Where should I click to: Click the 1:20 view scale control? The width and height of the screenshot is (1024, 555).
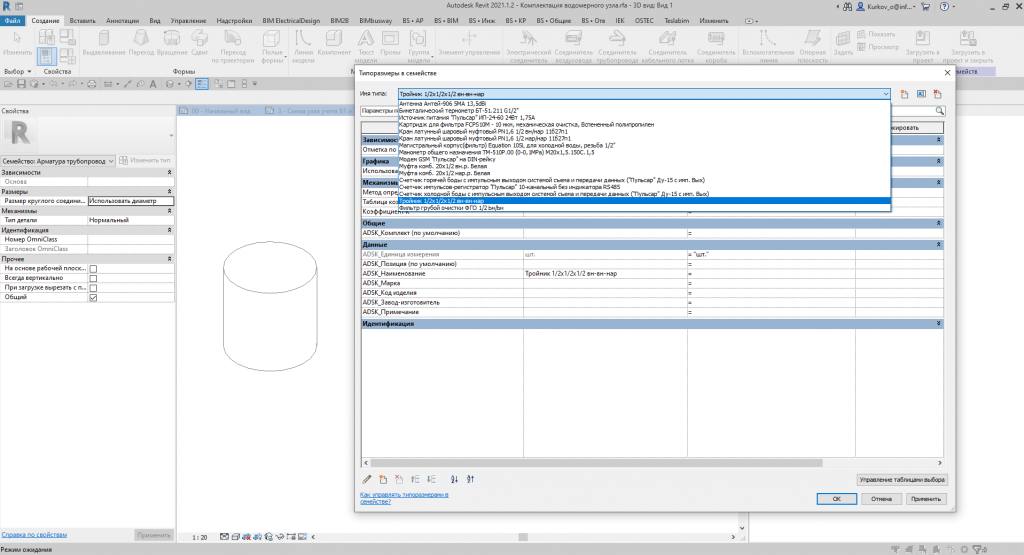coord(200,537)
